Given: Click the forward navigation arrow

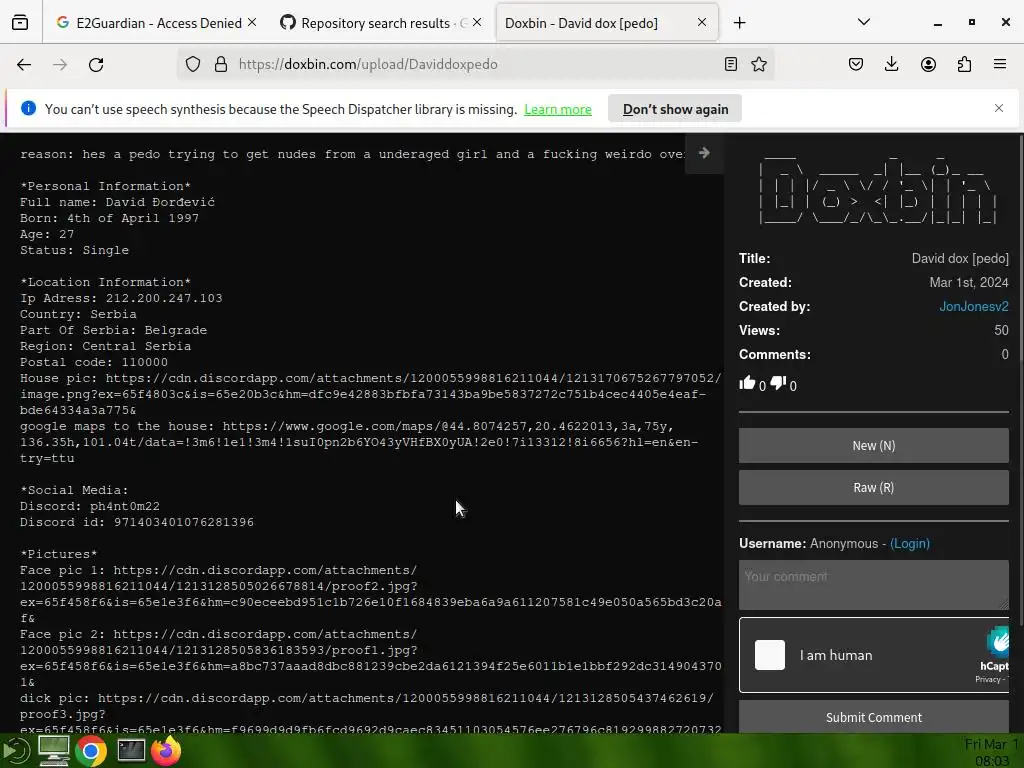Looking at the screenshot, I should coord(60,65).
